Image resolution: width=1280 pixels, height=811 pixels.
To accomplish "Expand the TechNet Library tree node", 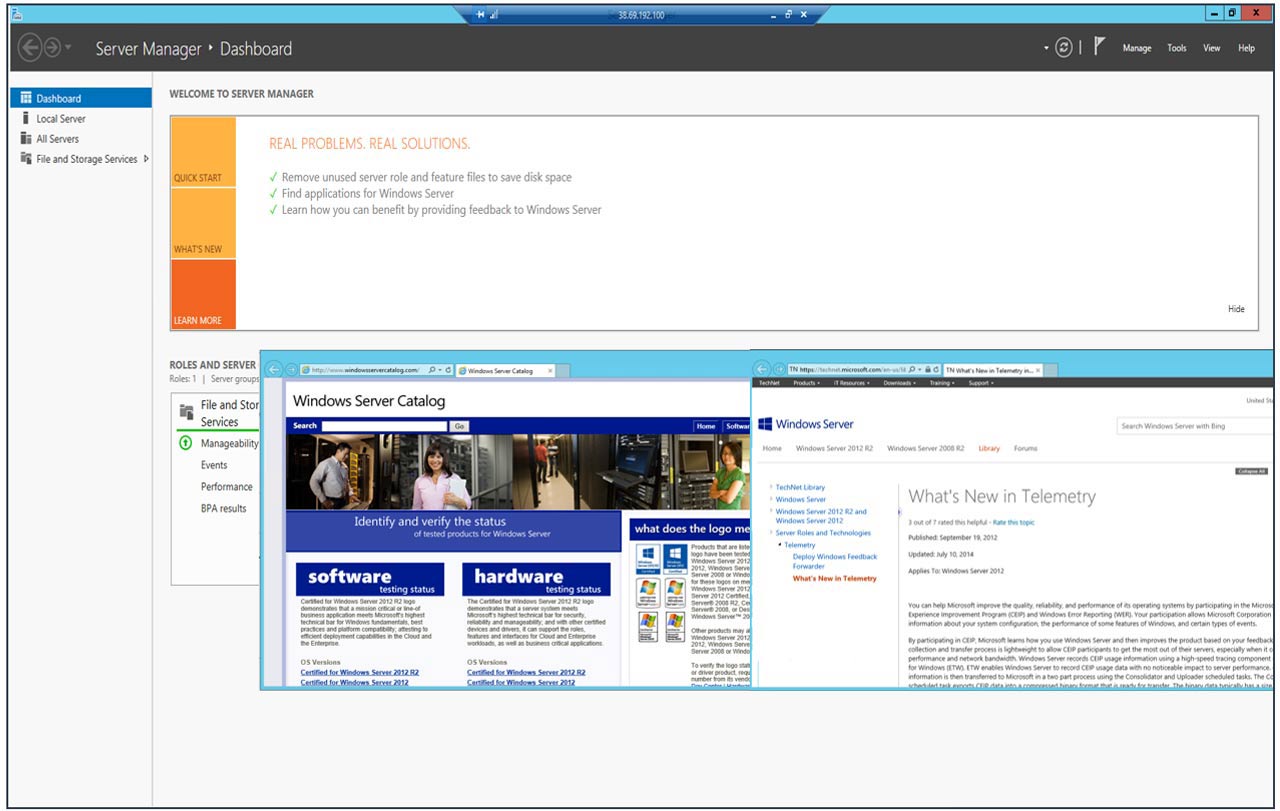I will 771,487.
